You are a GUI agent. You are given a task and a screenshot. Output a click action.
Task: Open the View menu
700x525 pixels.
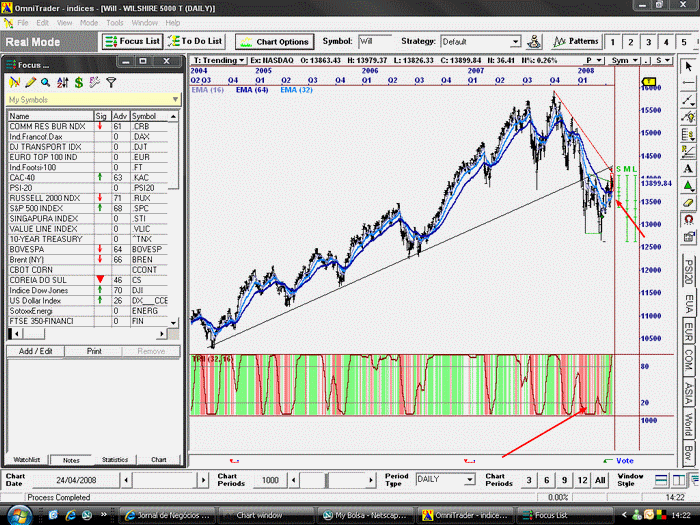[64, 23]
